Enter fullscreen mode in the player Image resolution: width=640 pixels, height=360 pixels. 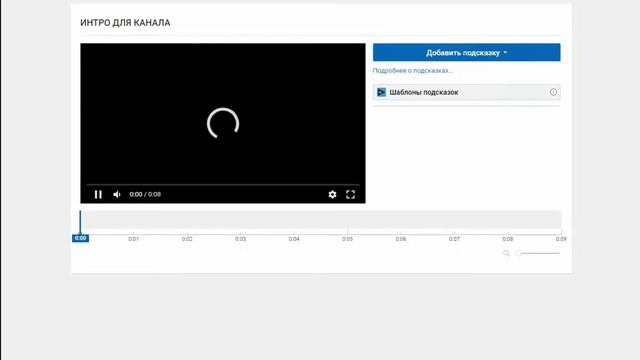point(350,195)
